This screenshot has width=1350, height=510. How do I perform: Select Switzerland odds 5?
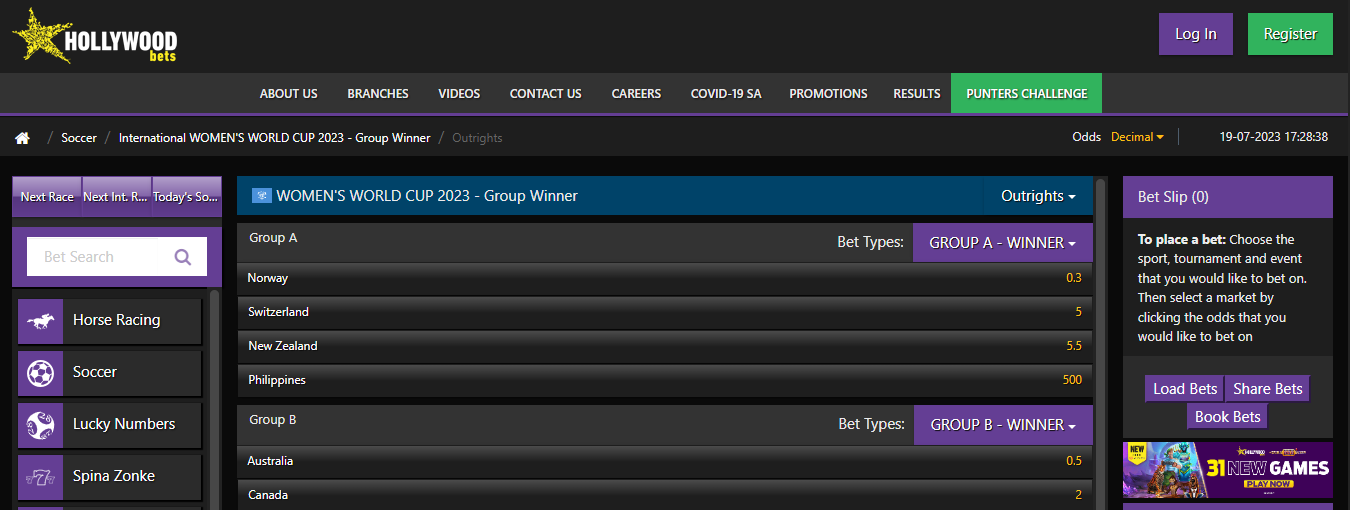(1078, 312)
